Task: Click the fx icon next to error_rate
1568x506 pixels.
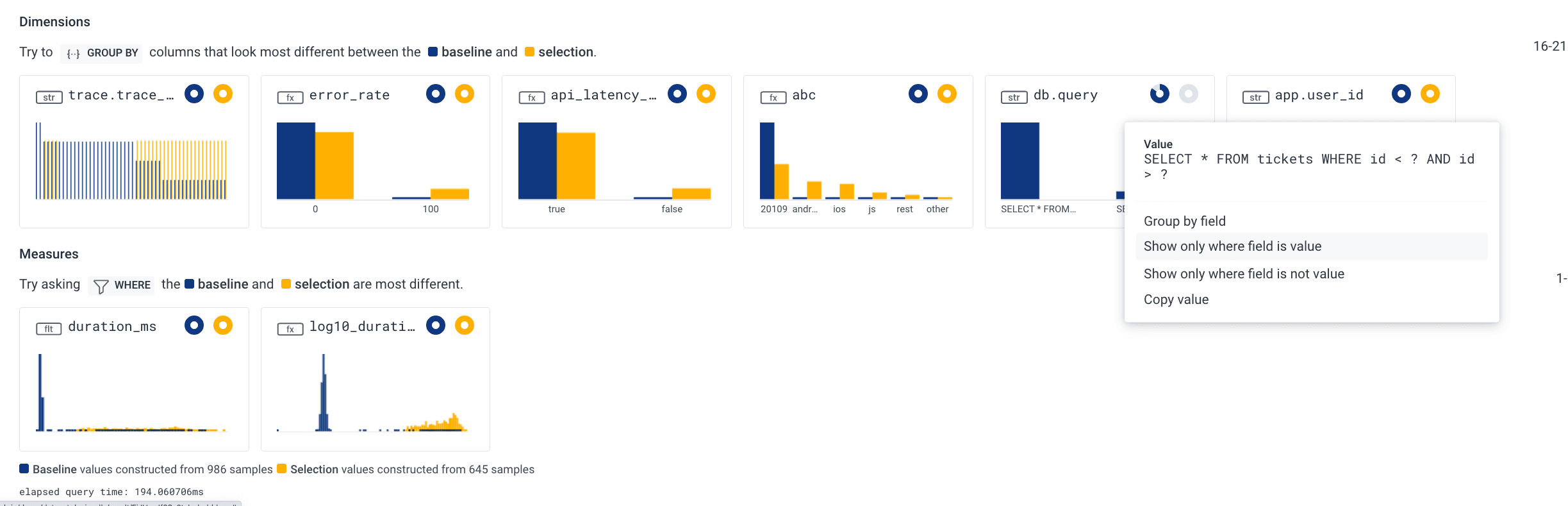Action: click(x=290, y=97)
